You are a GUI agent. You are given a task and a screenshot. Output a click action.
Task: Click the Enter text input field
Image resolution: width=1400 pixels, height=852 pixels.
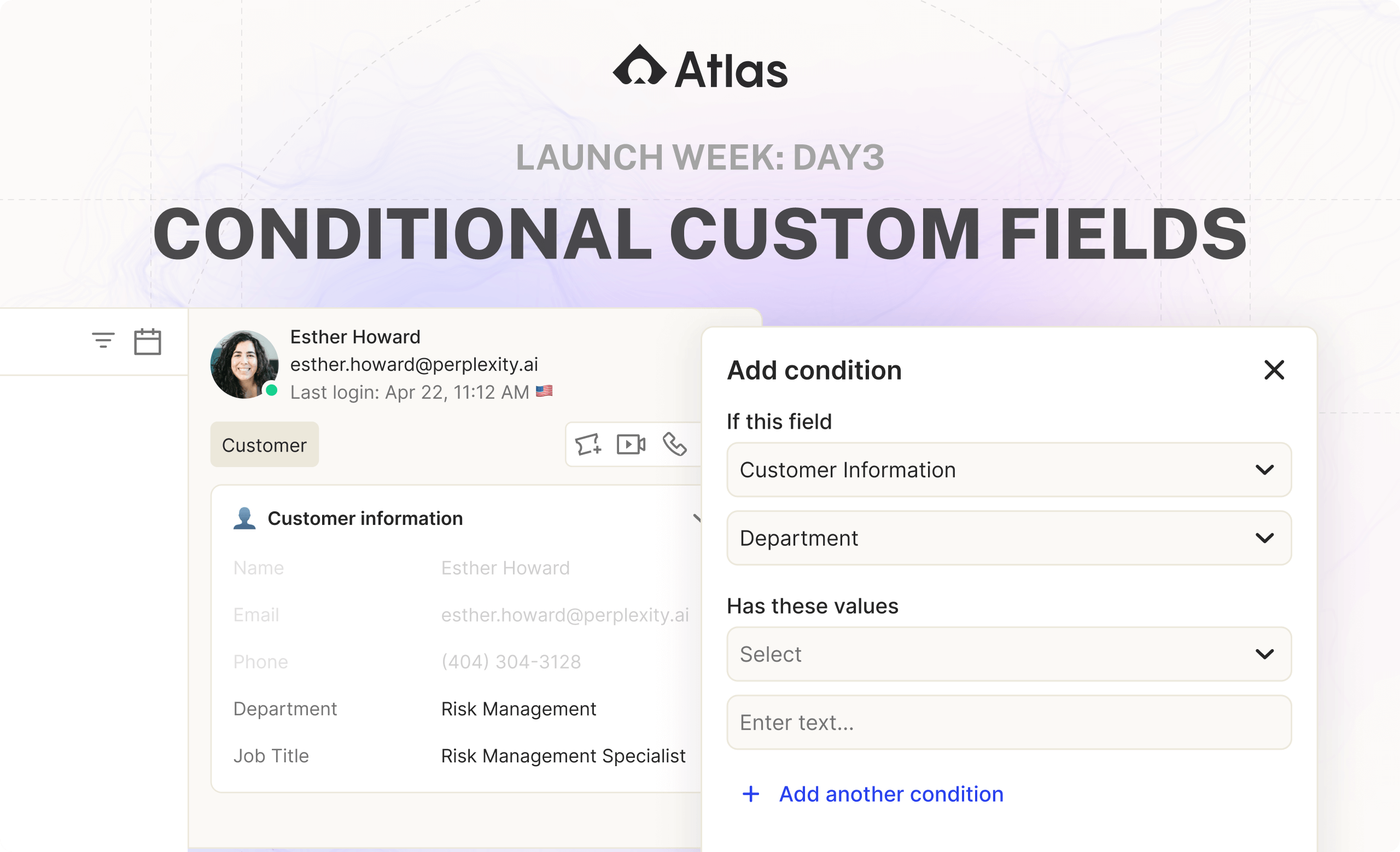click(x=1009, y=722)
